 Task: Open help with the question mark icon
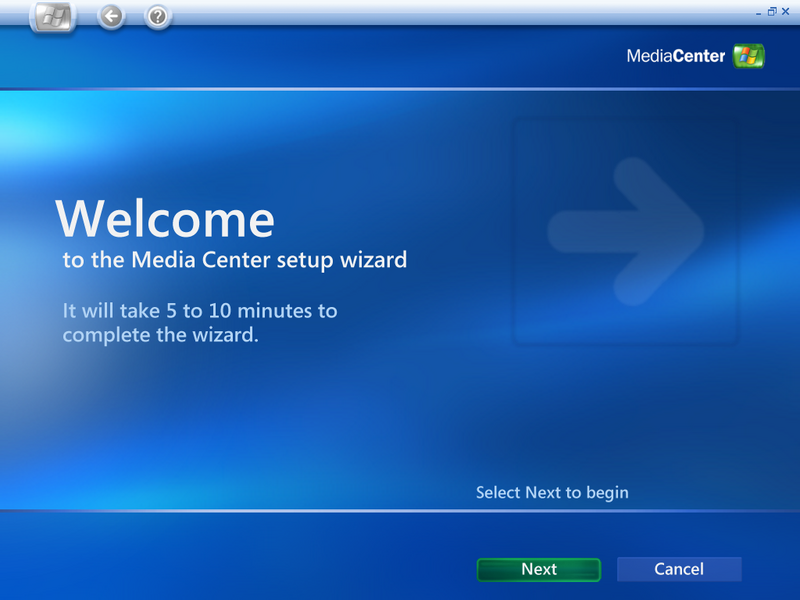click(158, 17)
